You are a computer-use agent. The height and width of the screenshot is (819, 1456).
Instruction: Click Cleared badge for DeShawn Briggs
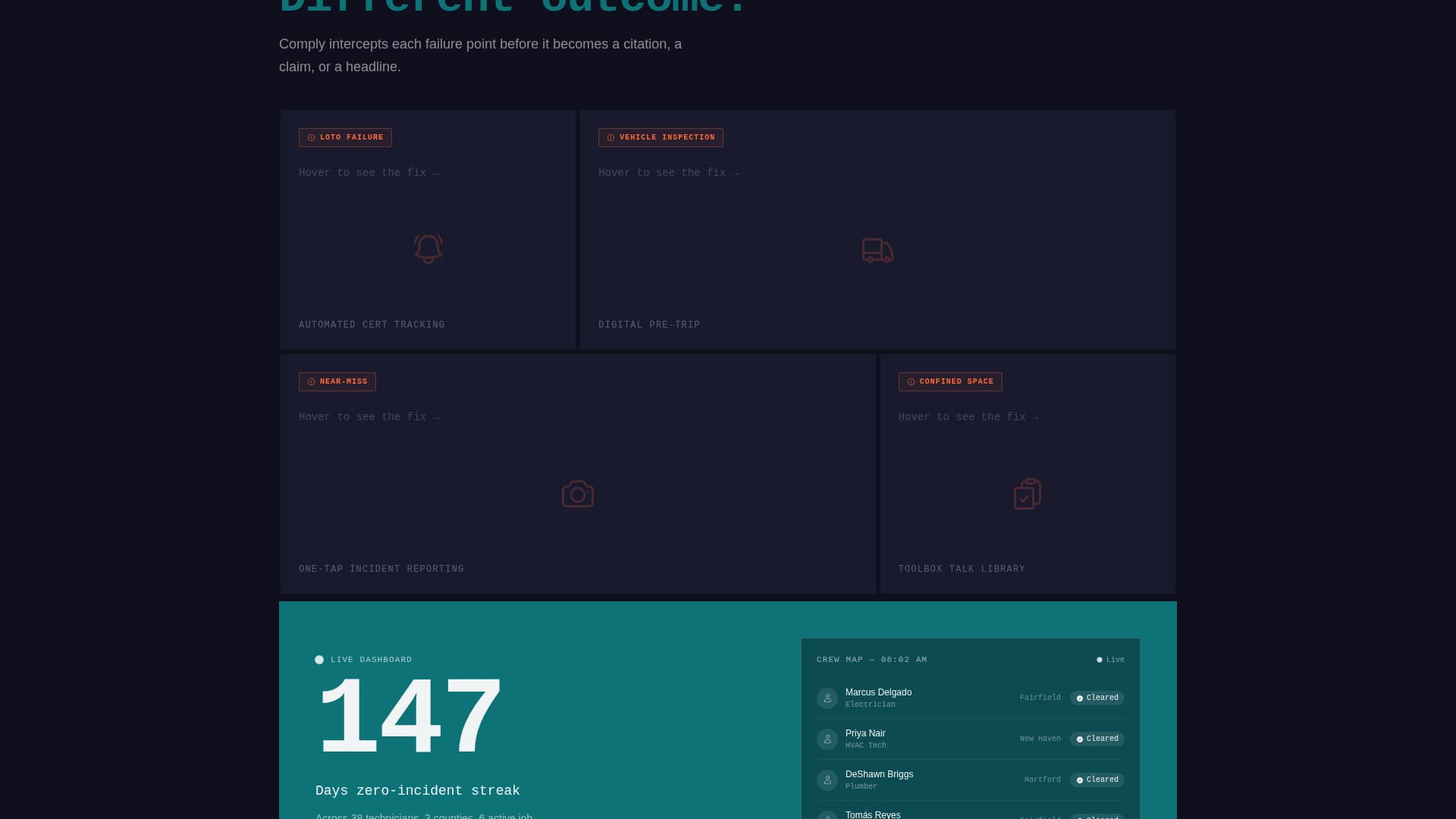1097,780
